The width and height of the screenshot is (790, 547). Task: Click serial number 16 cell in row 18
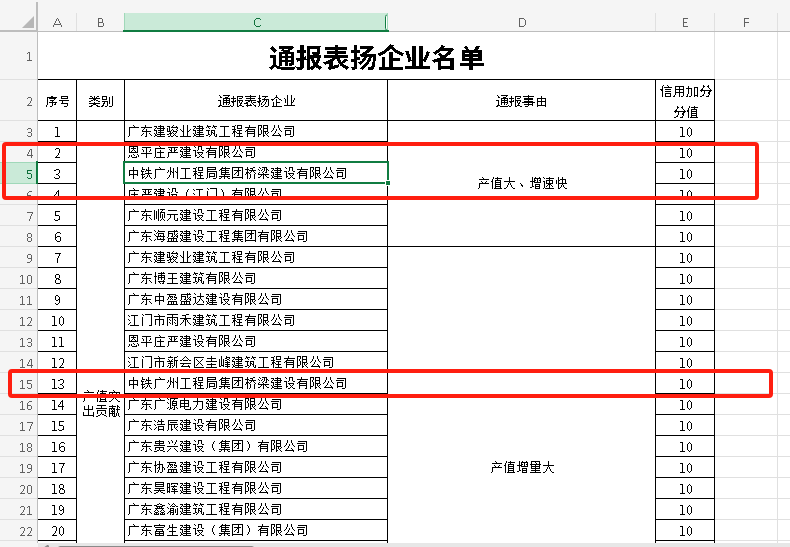[57, 447]
